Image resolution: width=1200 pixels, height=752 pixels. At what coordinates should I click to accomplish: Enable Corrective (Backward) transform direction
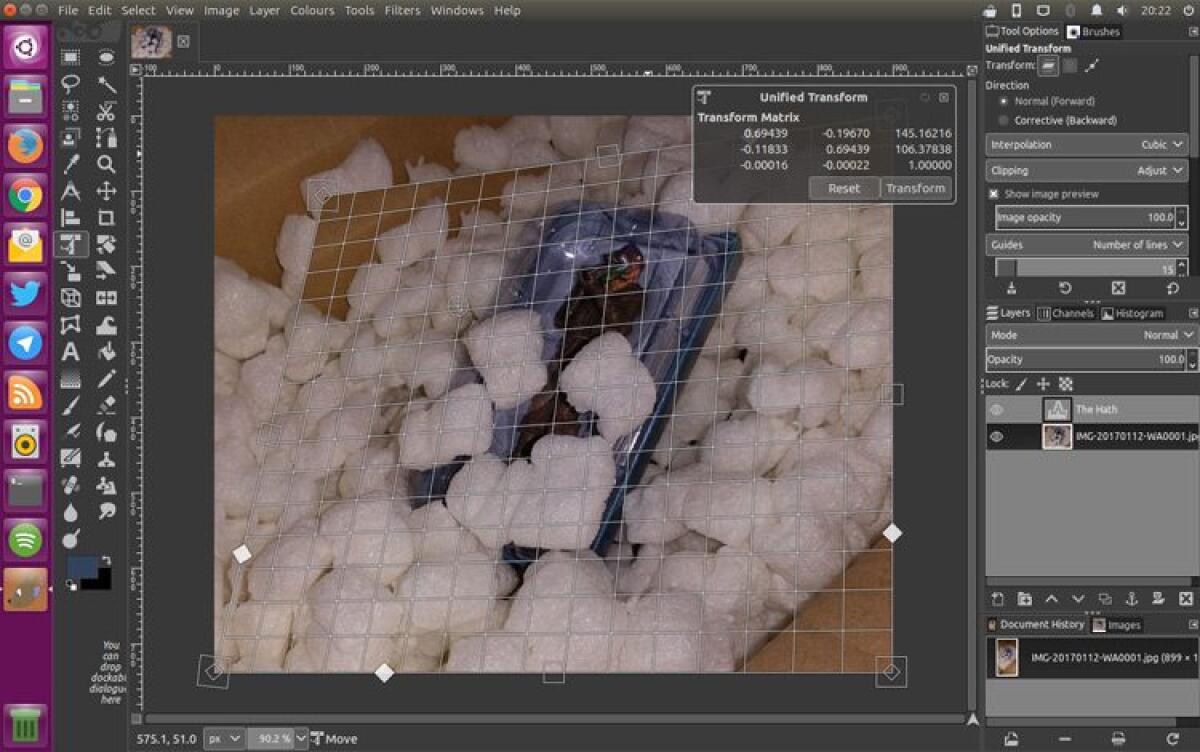[1003, 120]
